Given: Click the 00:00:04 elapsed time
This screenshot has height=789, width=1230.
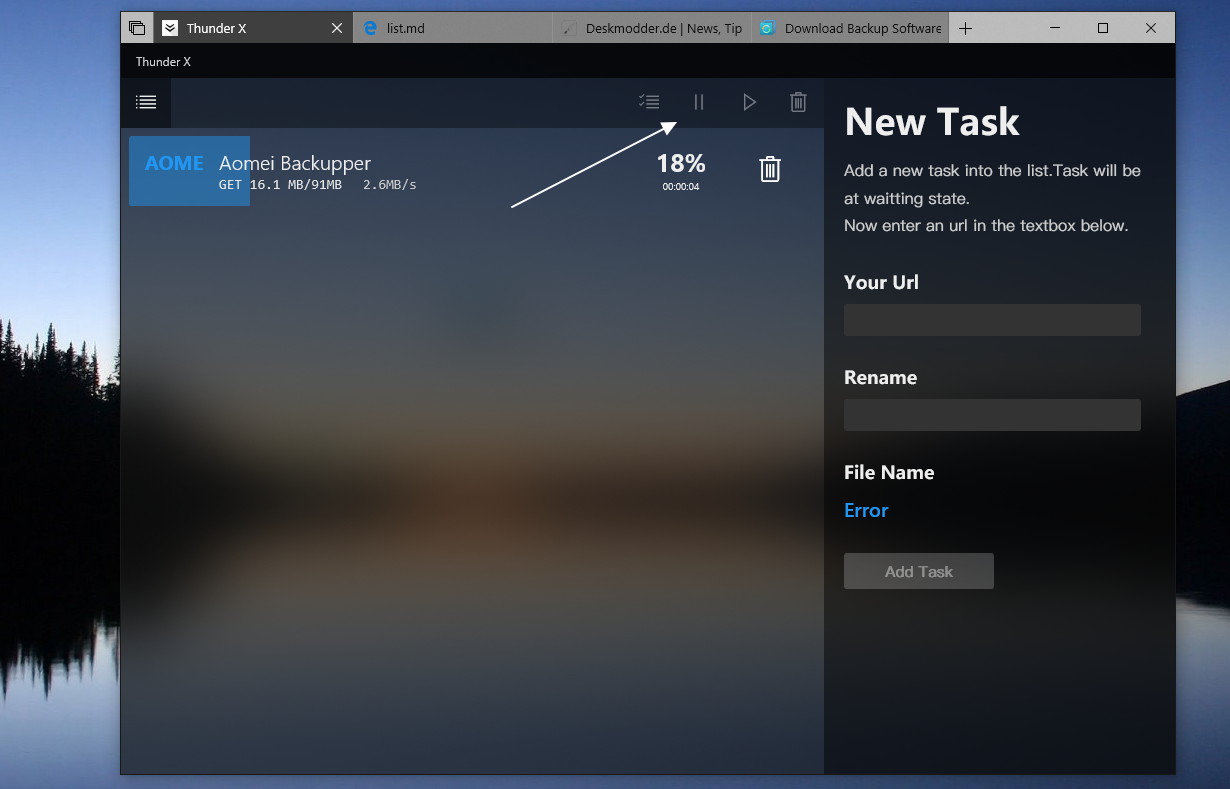Looking at the screenshot, I should coord(681,187).
